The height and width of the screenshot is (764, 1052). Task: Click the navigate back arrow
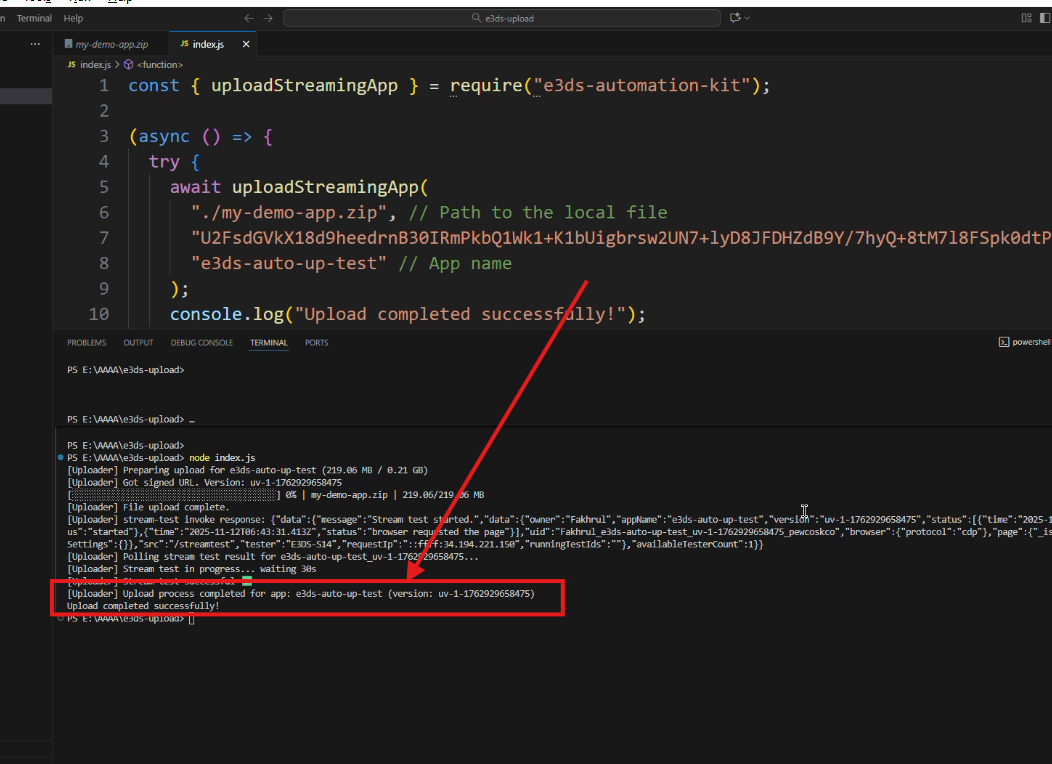click(x=249, y=18)
